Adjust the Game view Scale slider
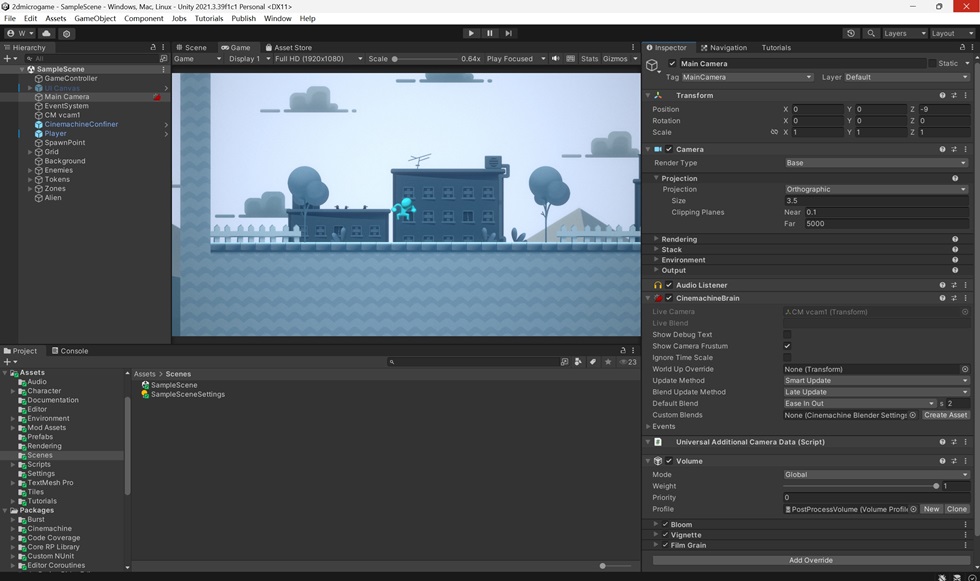 pyautogui.click(x=425, y=59)
